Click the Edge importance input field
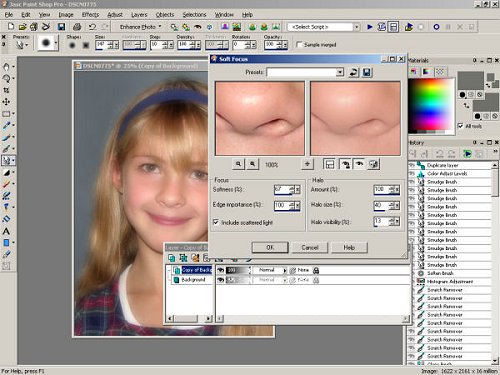The width and height of the screenshot is (500, 375). click(282, 205)
